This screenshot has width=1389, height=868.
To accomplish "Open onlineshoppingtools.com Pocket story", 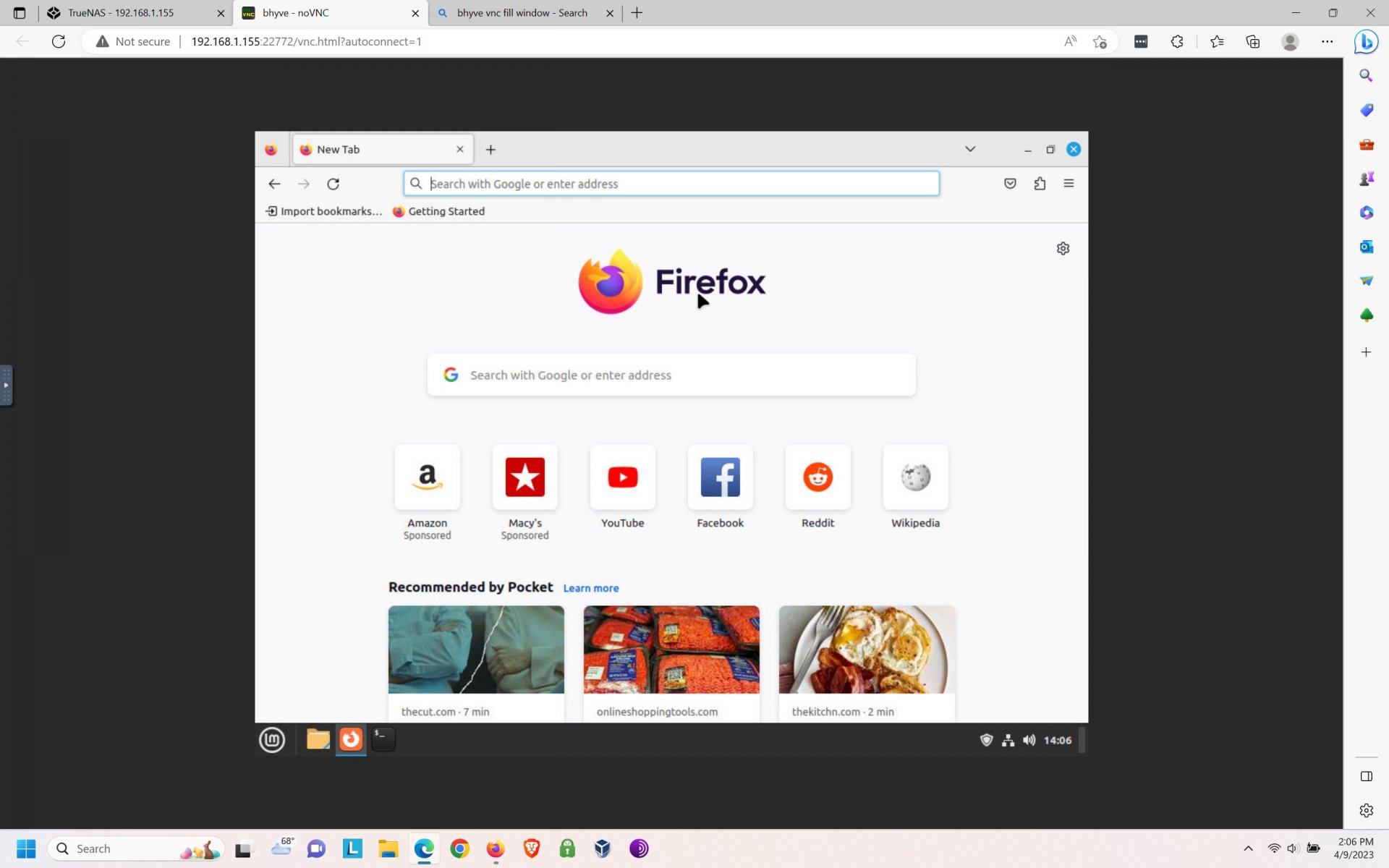I will pos(671,663).
